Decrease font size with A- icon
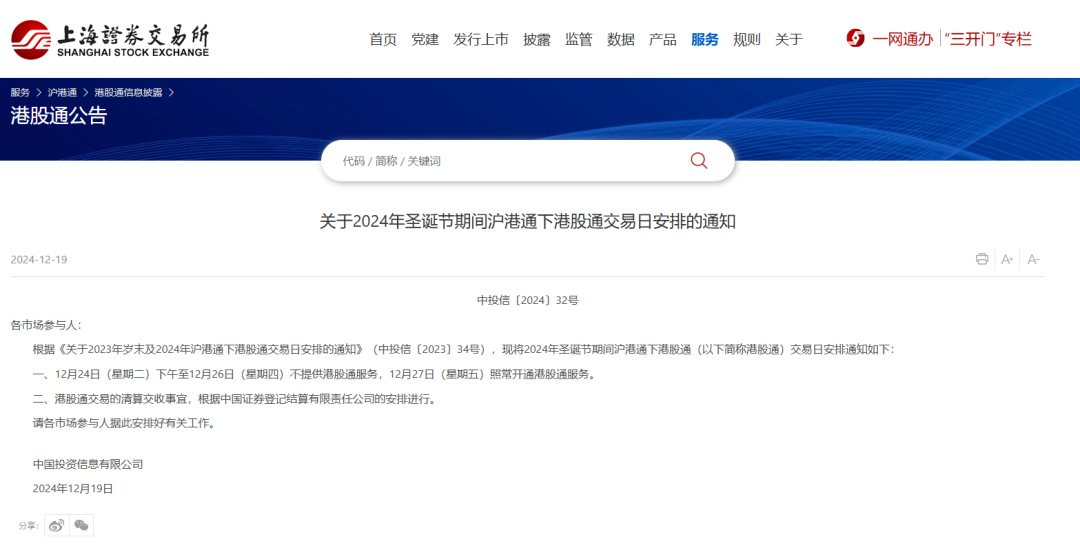This screenshot has height=557, width=1080. (x=1033, y=260)
